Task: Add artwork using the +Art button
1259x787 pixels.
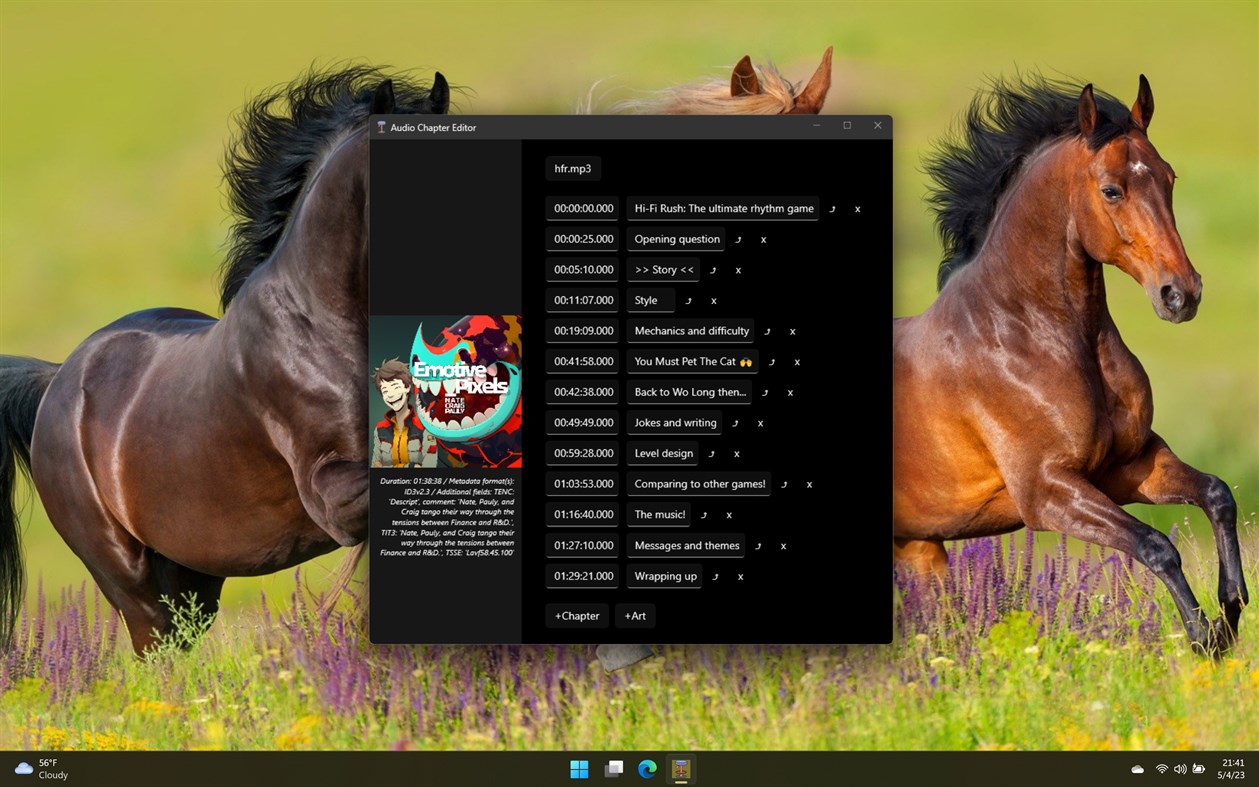Action: click(635, 616)
